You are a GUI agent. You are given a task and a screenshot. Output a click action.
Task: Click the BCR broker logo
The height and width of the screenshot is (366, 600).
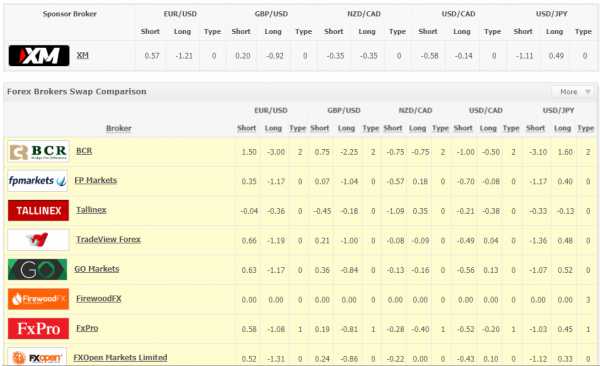39,152
